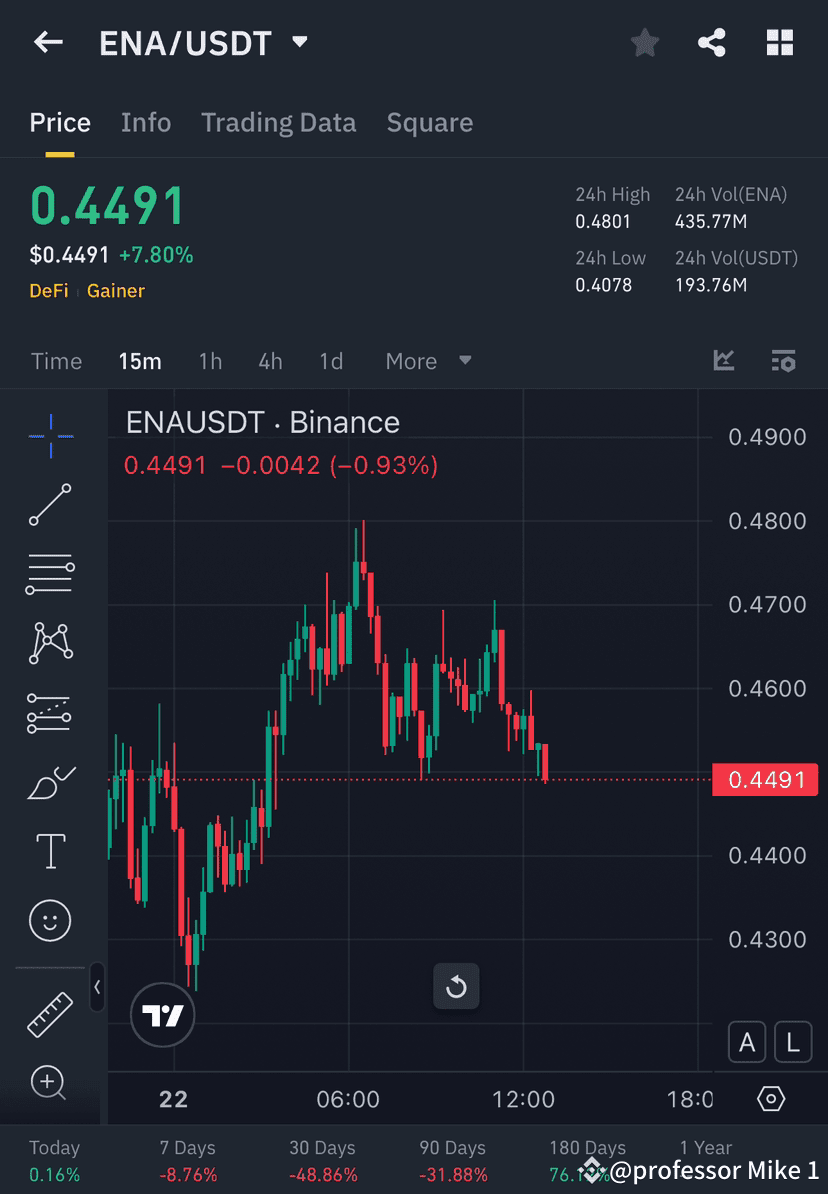Toggle log scale with the L button
828x1194 pixels.
792,1042
